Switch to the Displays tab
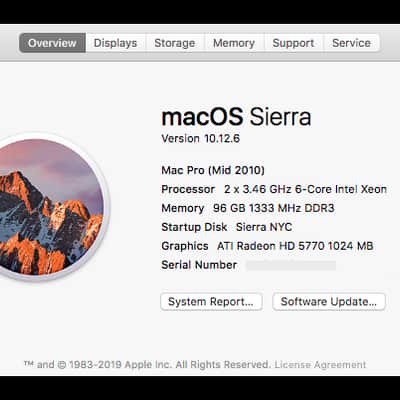Screen dimensions: 400x400 tap(115, 43)
